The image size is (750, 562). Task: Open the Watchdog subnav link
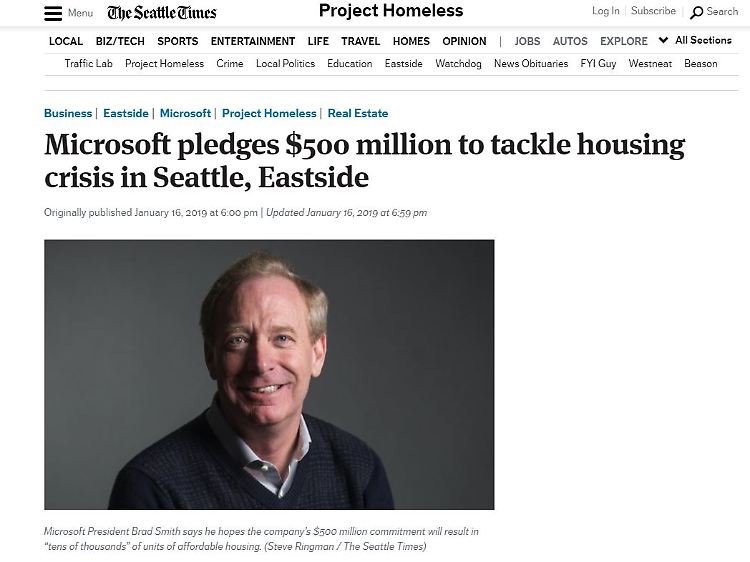[x=458, y=63]
